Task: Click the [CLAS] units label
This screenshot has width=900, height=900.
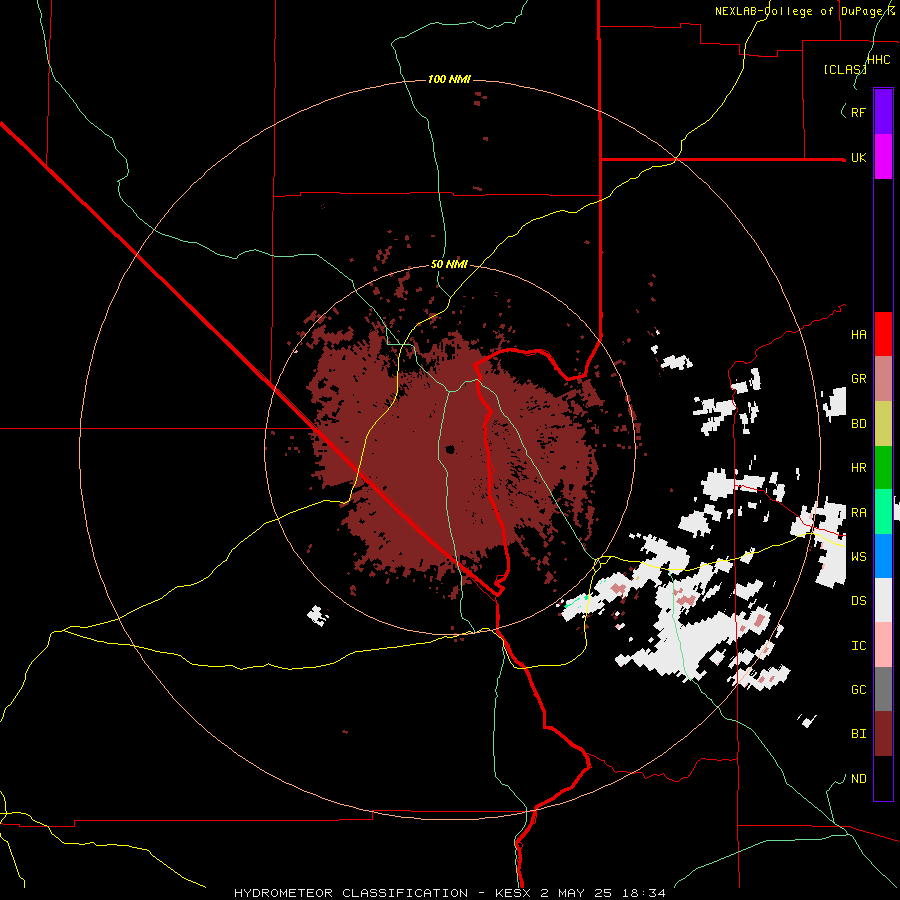Action: click(x=845, y=69)
